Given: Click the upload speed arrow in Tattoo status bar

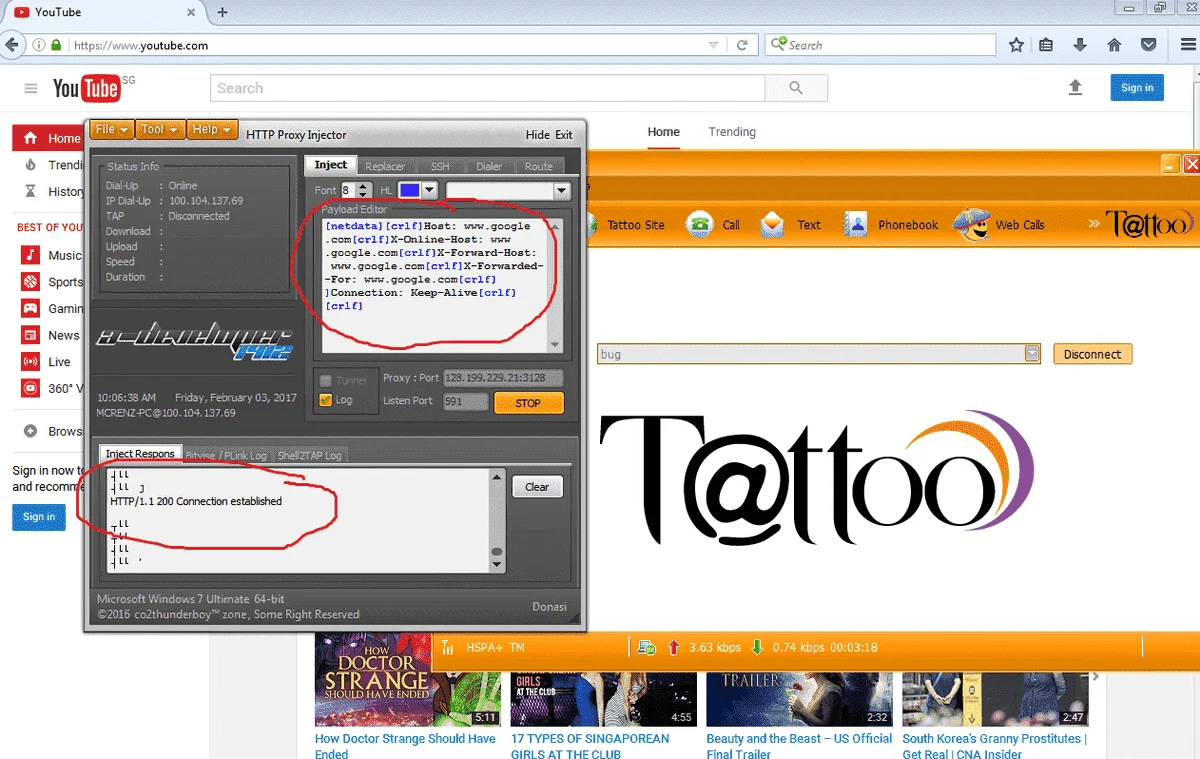Looking at the screenshot, I should [674, 647].
